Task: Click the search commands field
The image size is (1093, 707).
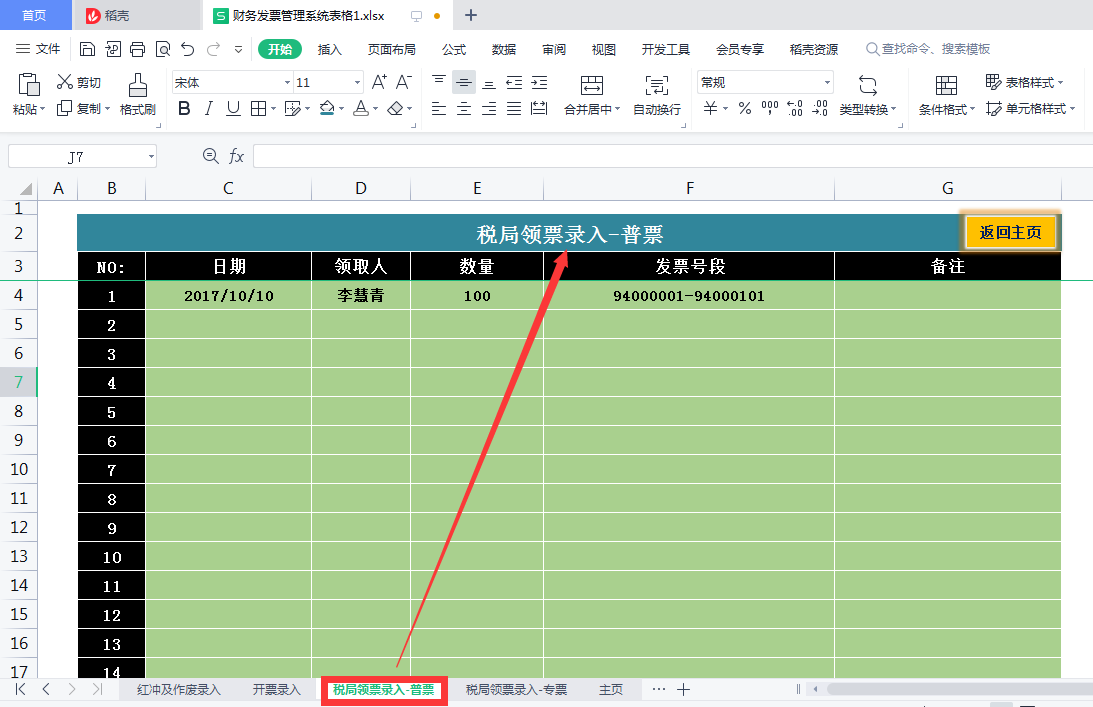Action: tap(928, 49)
